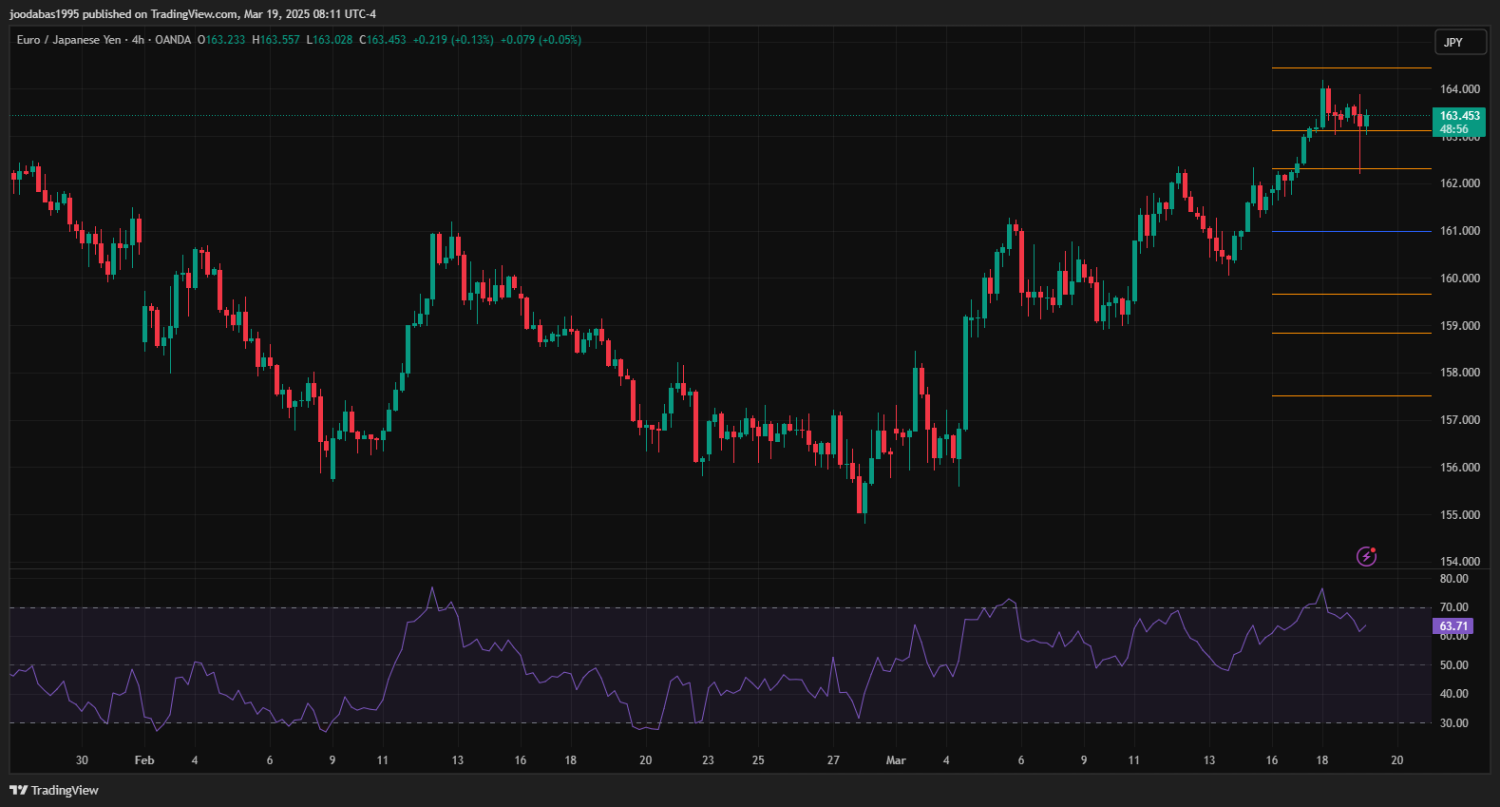Click the purple 63.71 RSI value label
The width and height of the screenshot is (1500, 807).
(1452, 626)
